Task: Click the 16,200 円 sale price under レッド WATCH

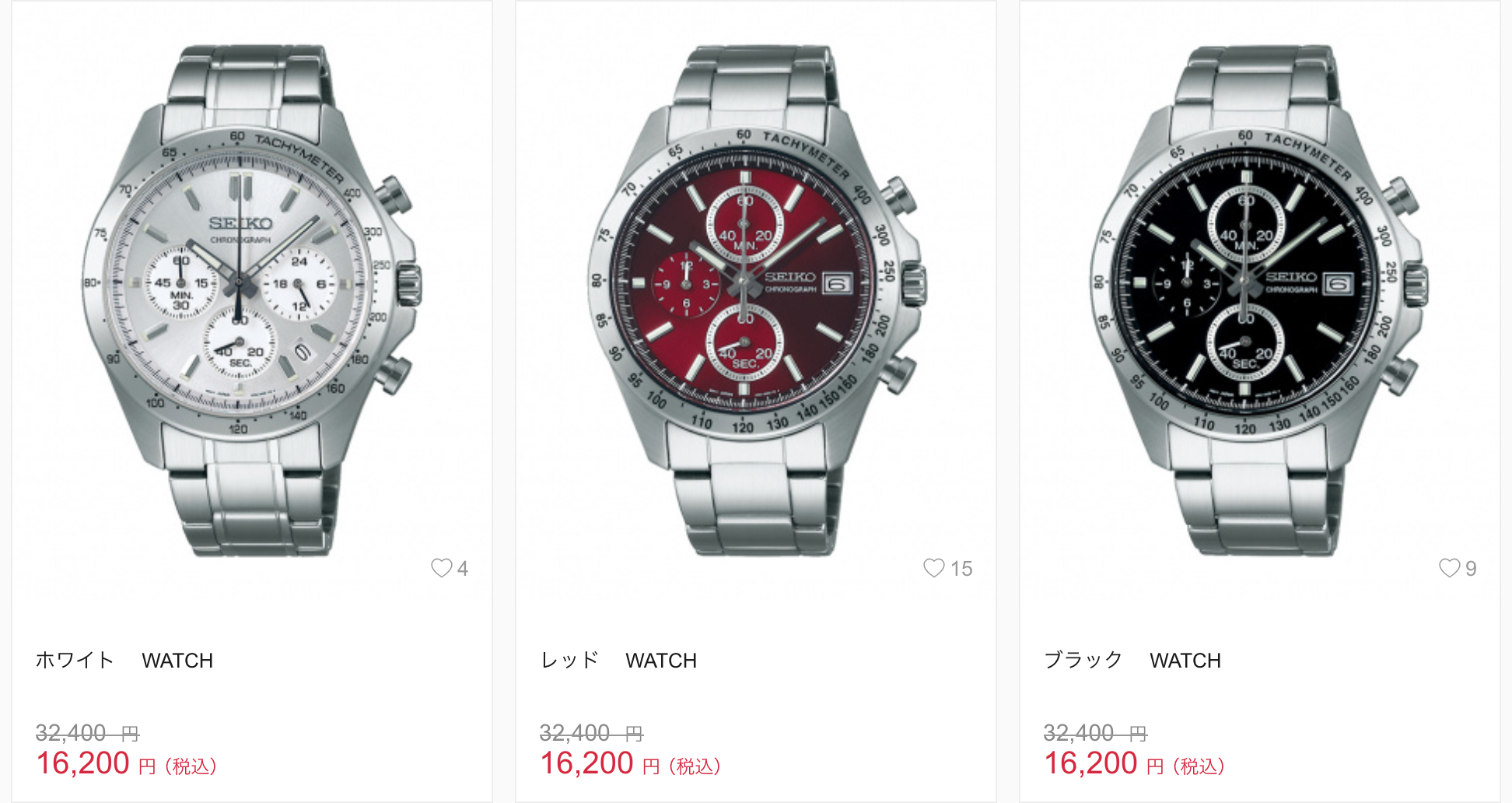Action: 600,764
